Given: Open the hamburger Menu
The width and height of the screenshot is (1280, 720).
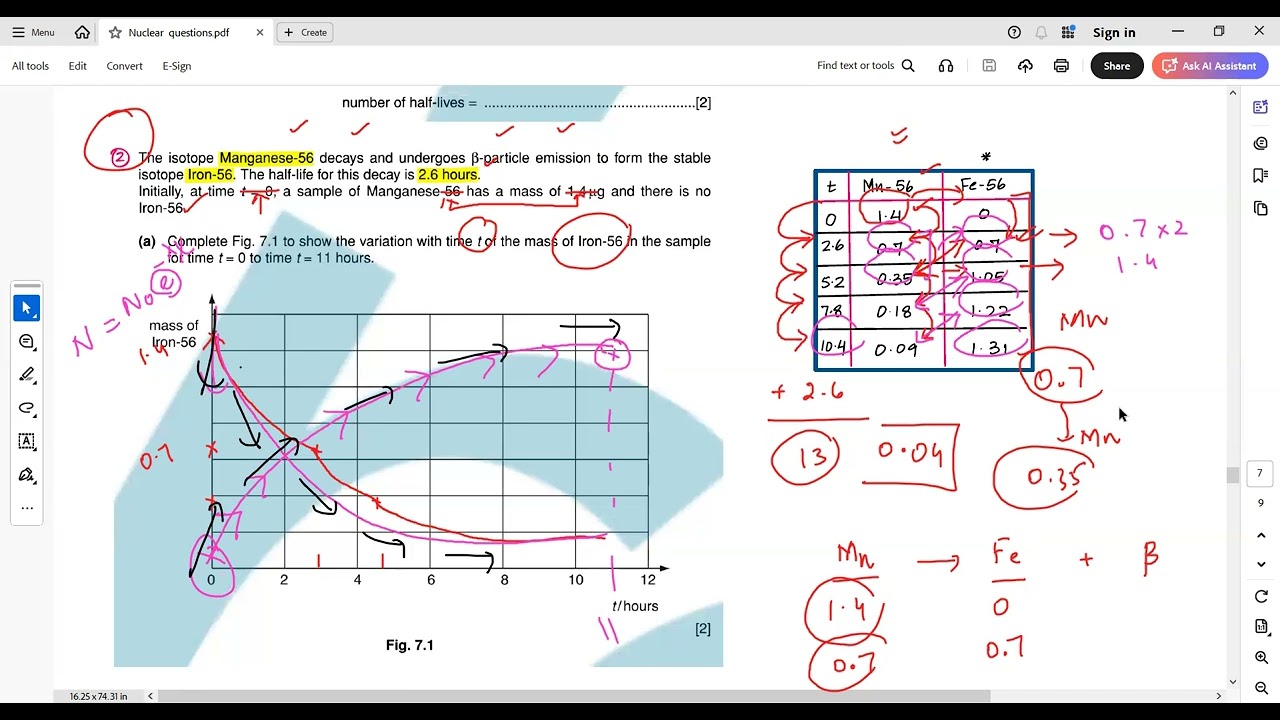Looking at the screenshot, I should (33, 32).
